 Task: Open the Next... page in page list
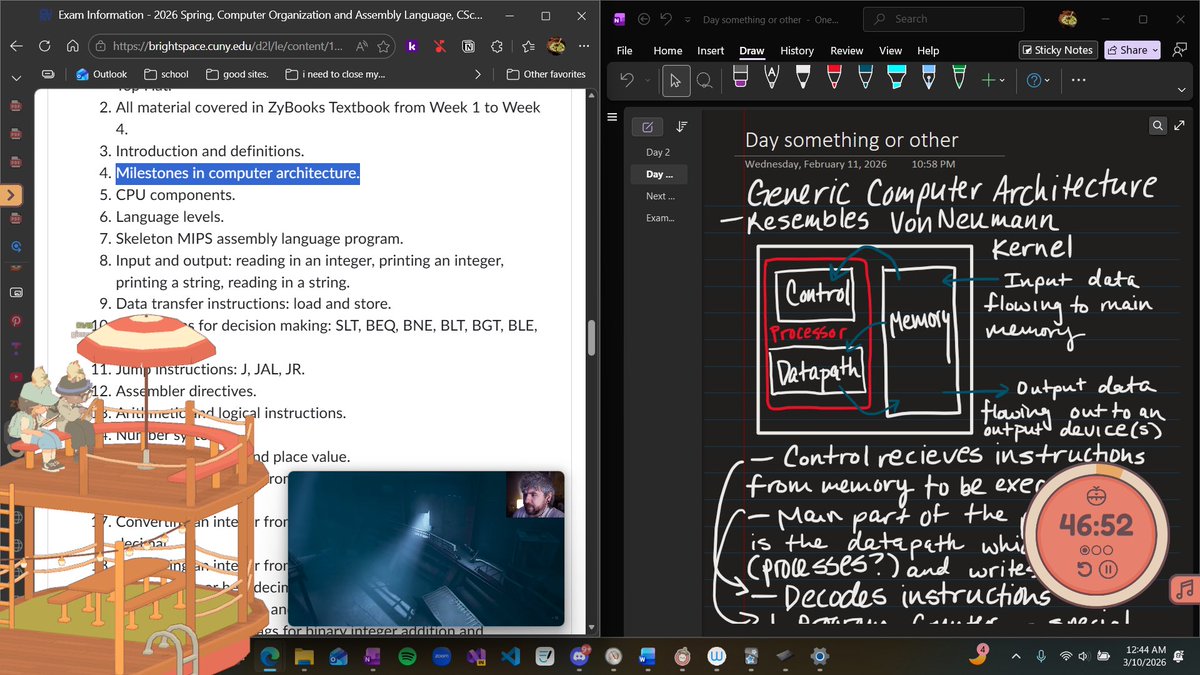click(x=658, y=196)
